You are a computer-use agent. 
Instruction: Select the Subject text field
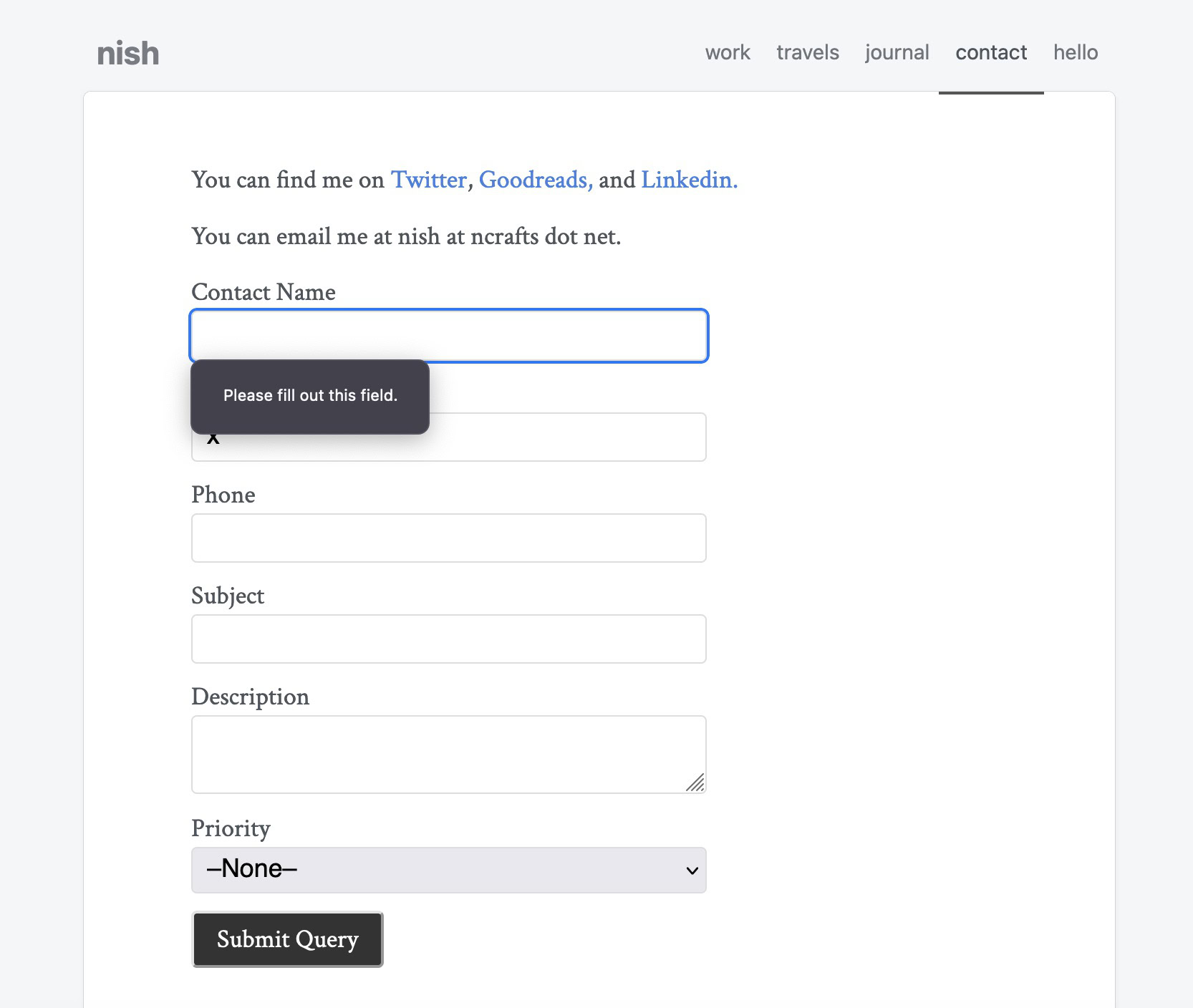click(449, 639)
